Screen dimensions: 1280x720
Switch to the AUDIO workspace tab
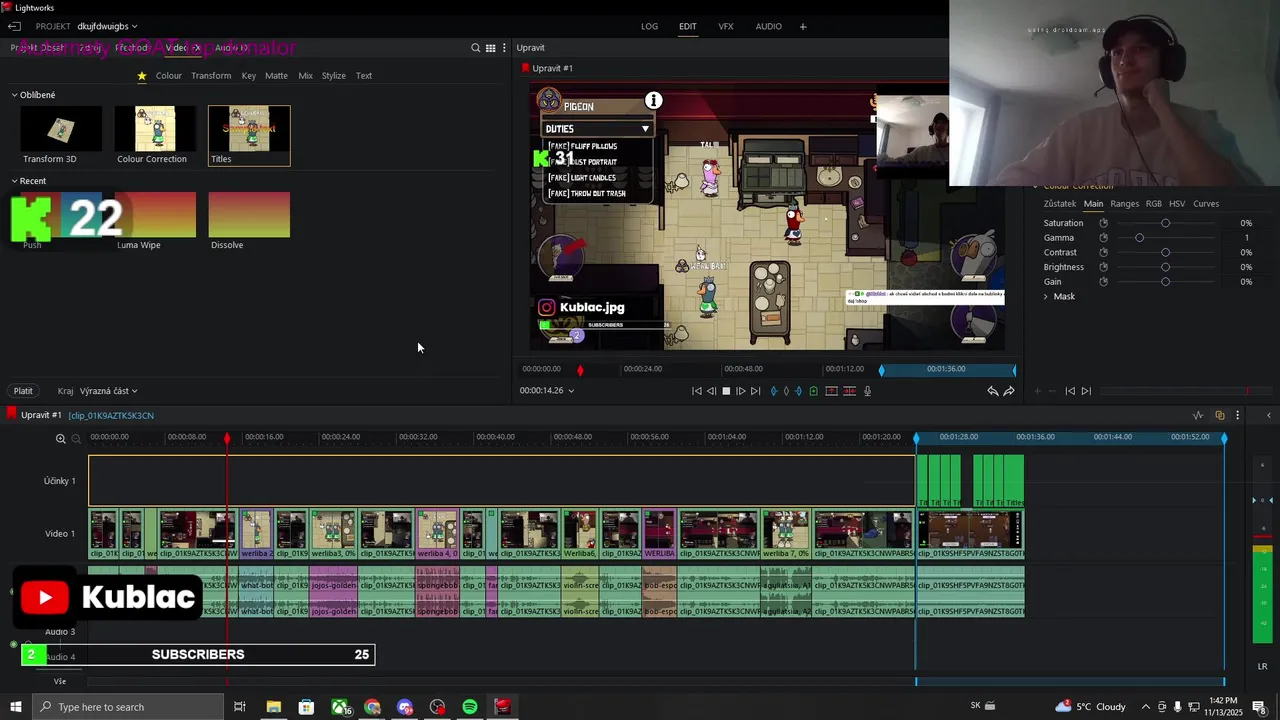coord(769,26)
